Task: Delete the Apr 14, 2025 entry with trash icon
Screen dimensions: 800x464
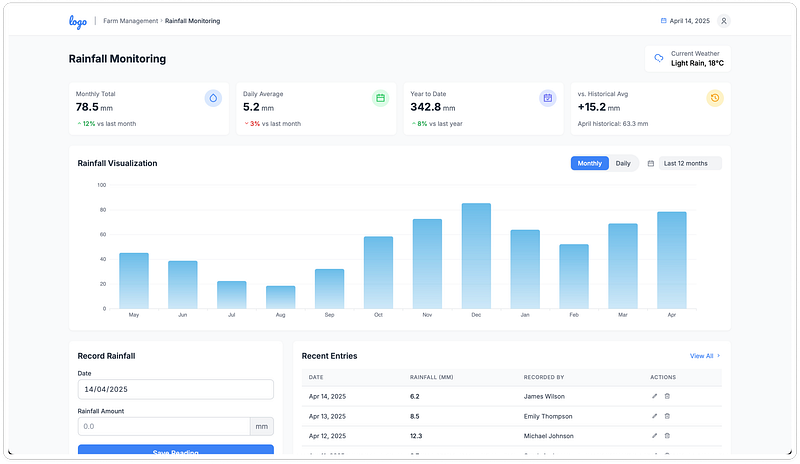Action: click(x=667, y=396)
